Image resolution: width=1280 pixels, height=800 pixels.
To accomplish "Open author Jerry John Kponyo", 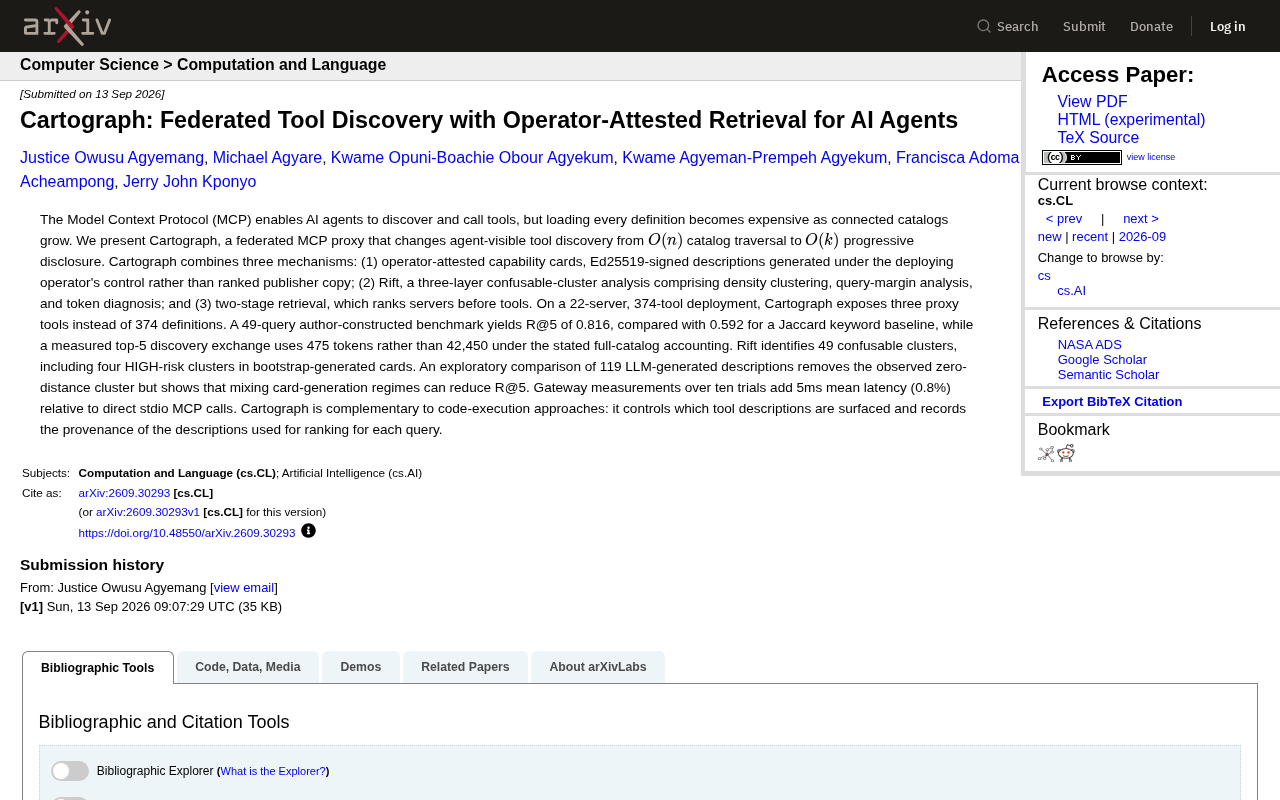I will 190,182.
